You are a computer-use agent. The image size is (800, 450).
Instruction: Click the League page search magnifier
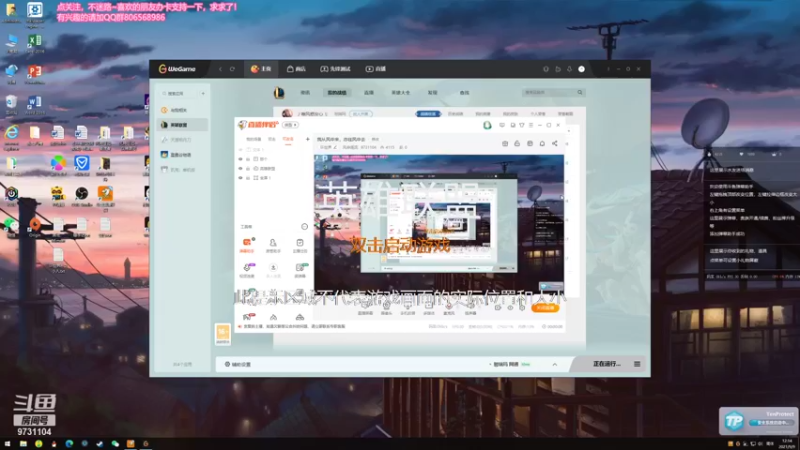(580, 92)
